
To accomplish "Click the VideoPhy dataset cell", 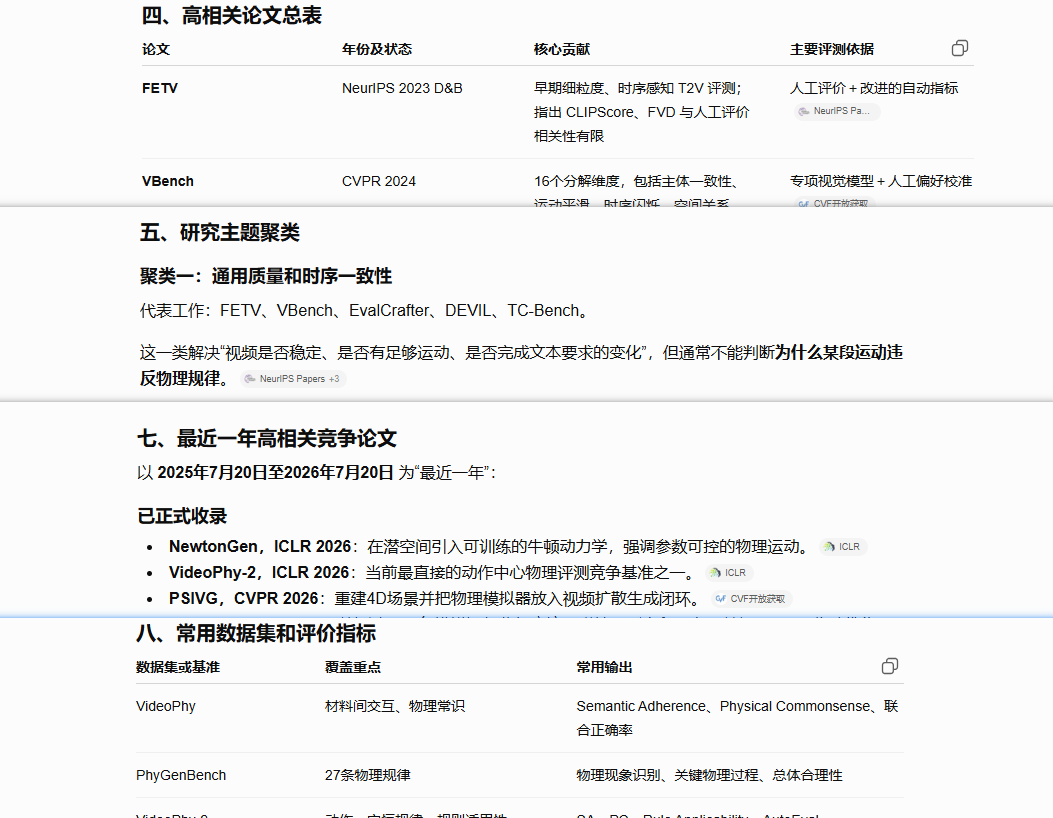I will coord(166,707).
